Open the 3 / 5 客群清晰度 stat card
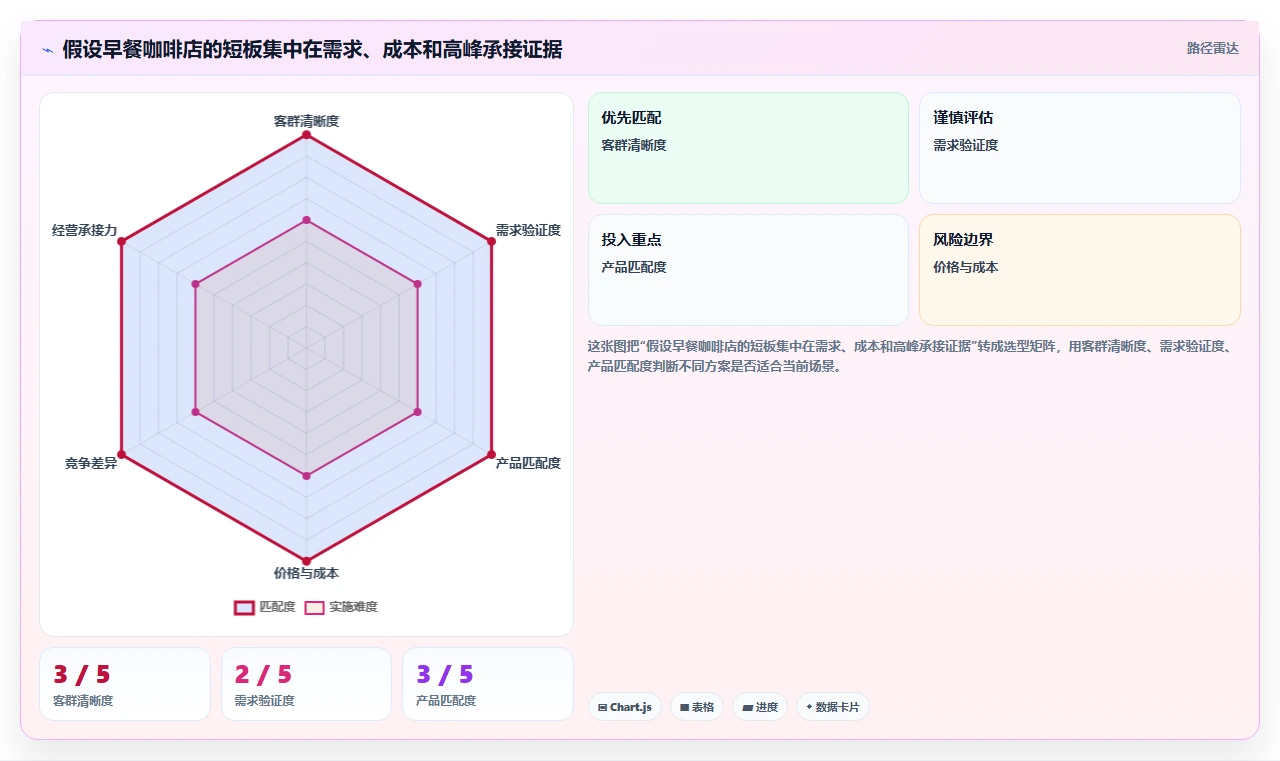Image resolution: width=1280 pixels, height=761 pixels. 125,684
